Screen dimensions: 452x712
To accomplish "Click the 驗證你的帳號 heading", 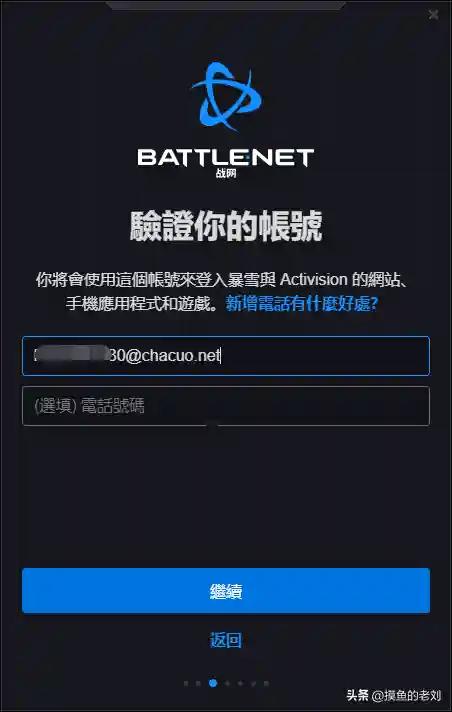I will click(x=226, y=226).
